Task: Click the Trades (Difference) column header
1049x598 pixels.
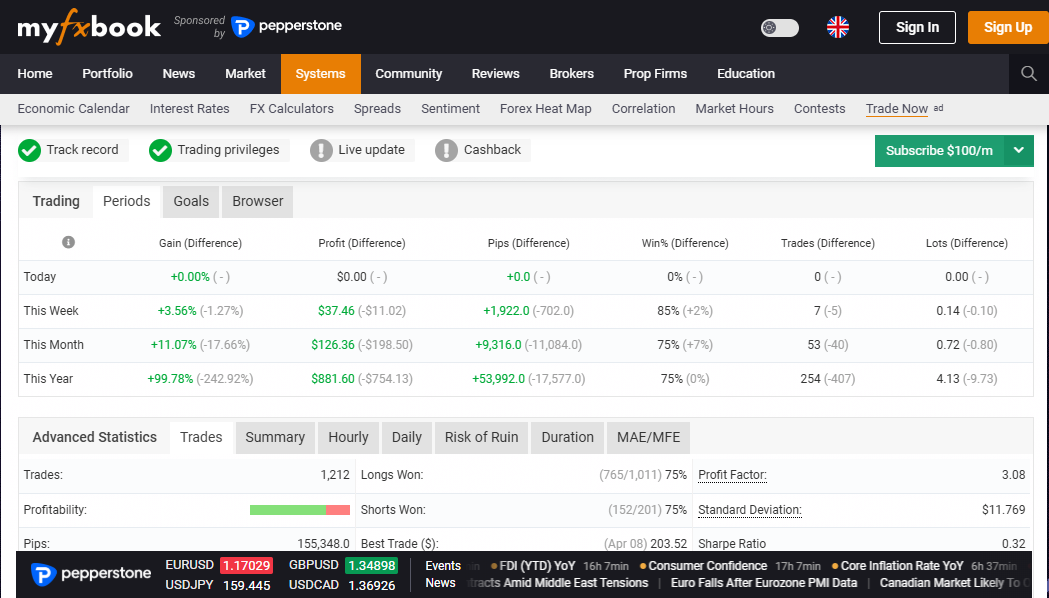Action: (x=828, y=243)
